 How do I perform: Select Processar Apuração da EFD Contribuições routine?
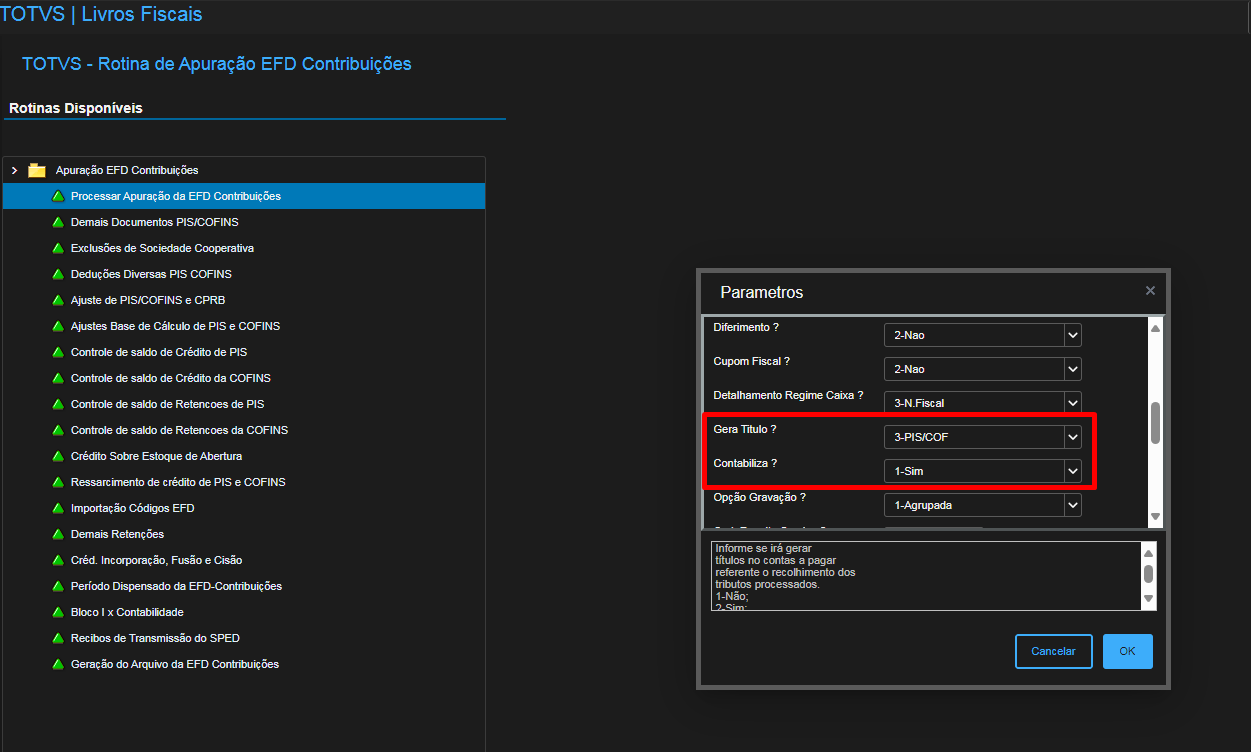coord(244,196)
